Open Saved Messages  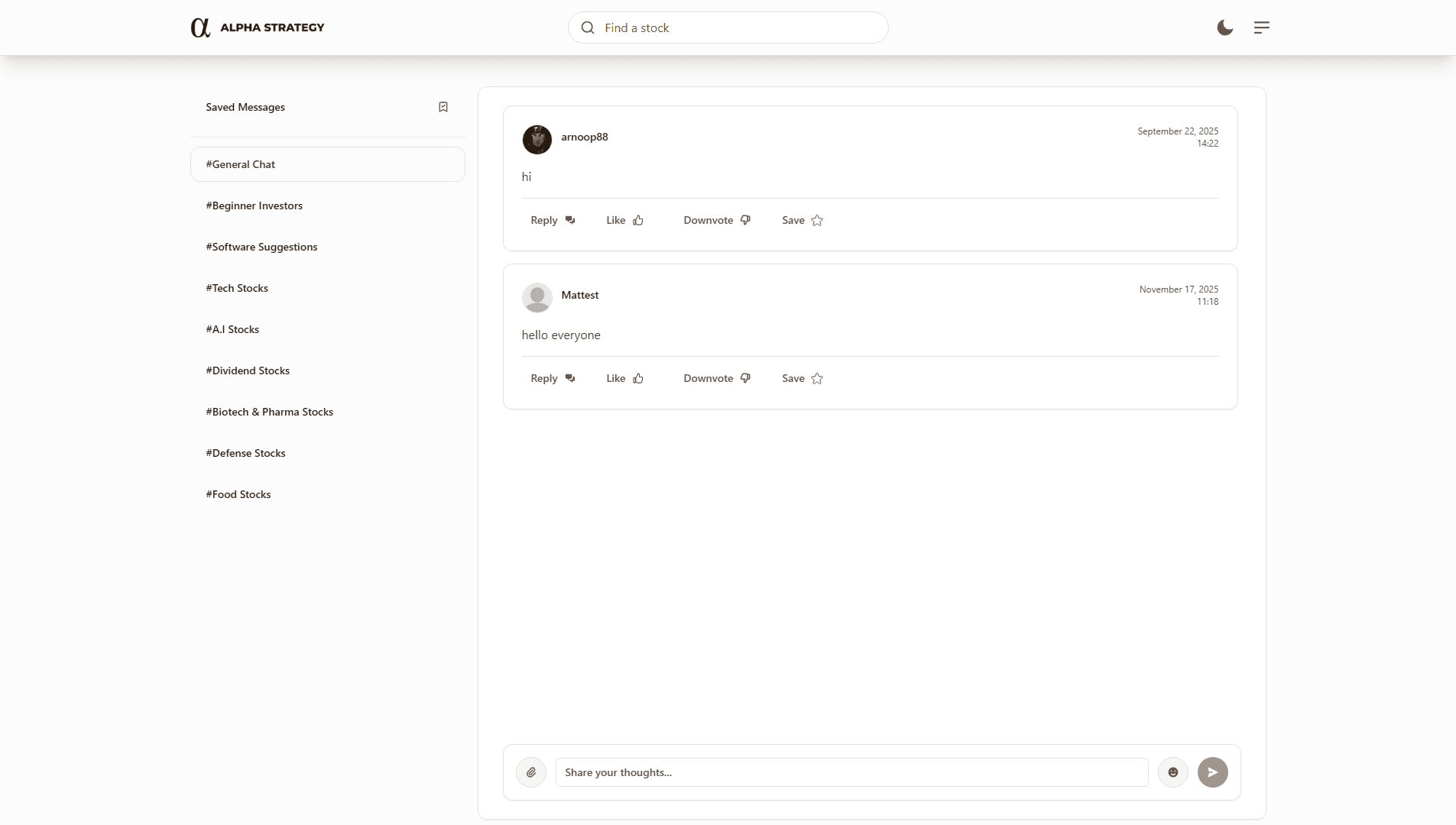tap(245, 107)
